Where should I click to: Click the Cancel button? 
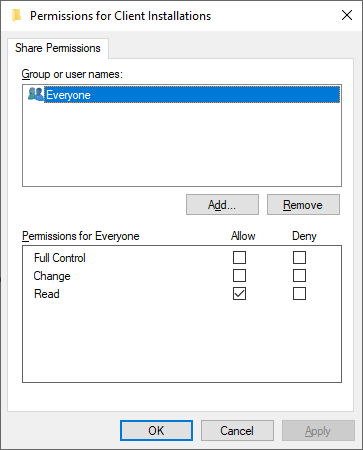point(237,431)
